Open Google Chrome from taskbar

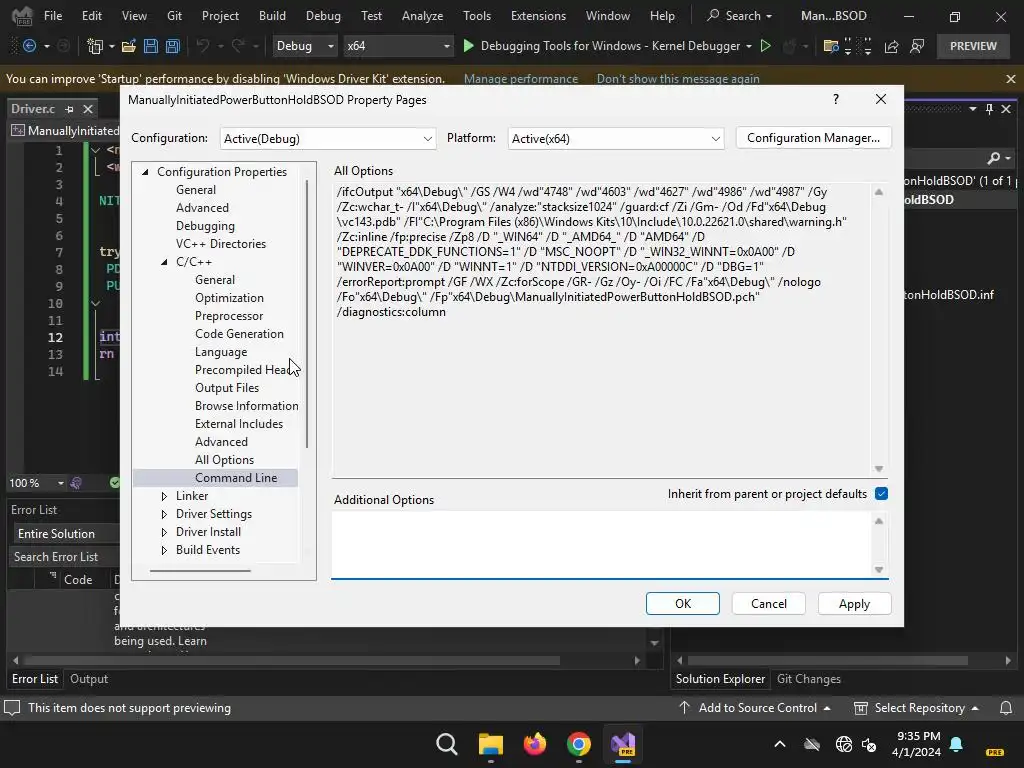[579, 744]
